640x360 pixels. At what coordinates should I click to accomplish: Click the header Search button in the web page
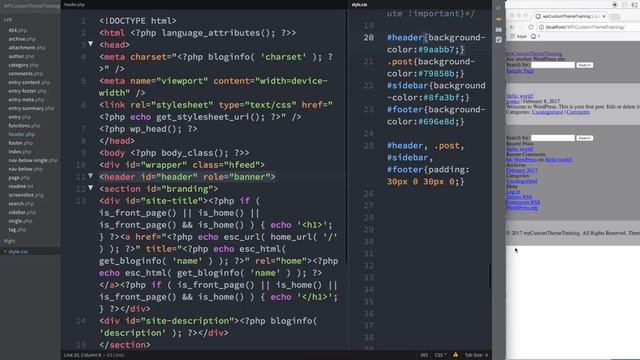tap(584, 65)
